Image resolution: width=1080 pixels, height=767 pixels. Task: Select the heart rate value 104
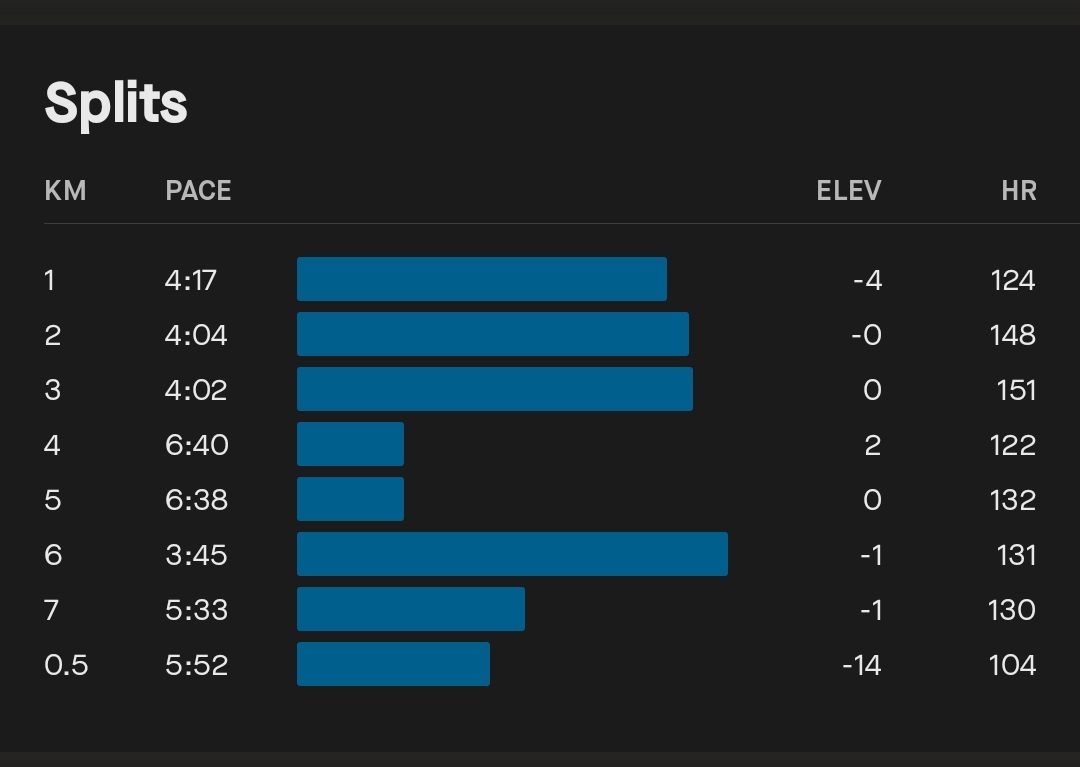pos(1013,665)
